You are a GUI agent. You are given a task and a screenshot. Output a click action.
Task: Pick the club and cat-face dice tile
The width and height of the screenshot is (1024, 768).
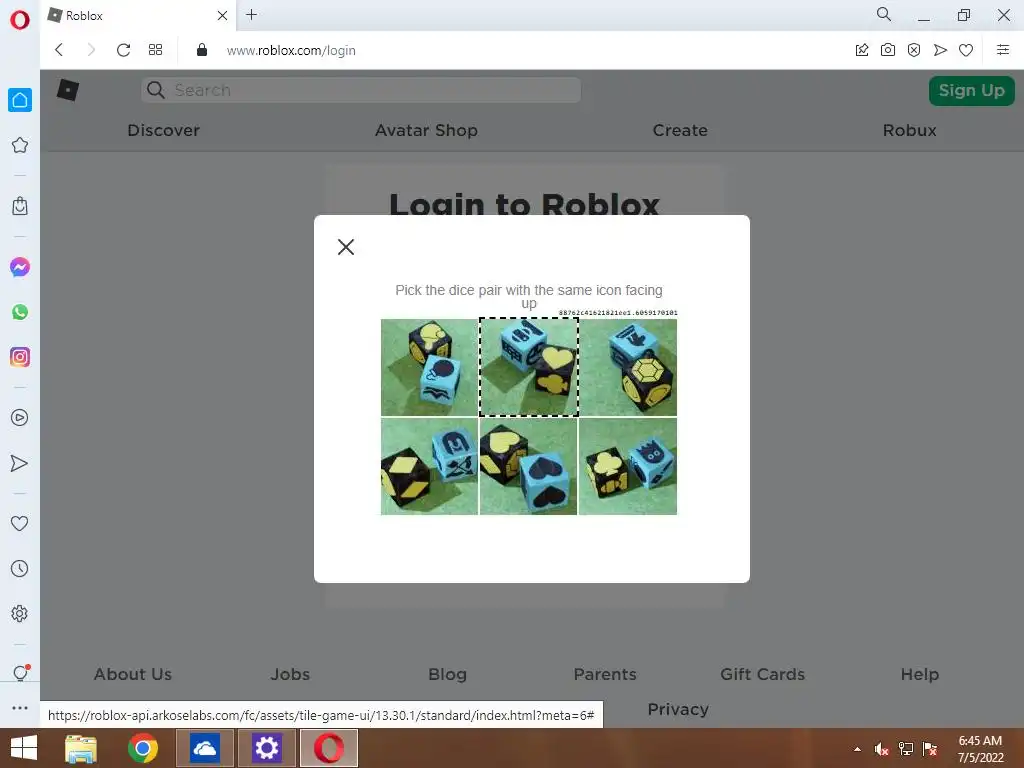[x=628, y=466]
